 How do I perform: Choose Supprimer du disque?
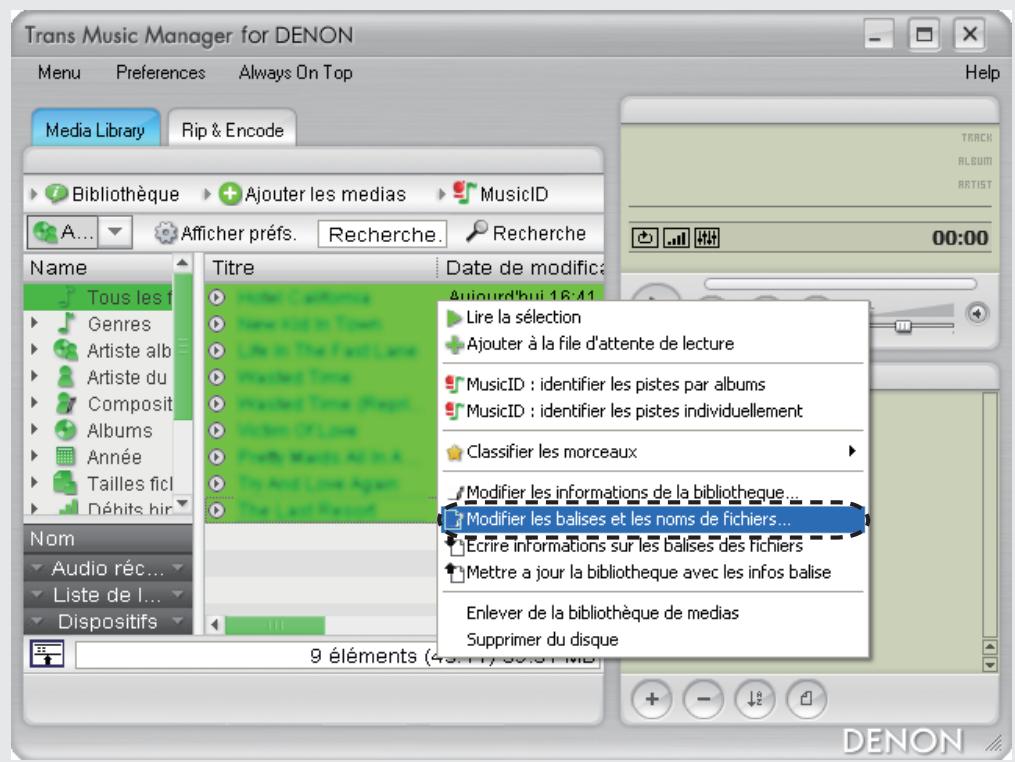click(x=653, y=640)
